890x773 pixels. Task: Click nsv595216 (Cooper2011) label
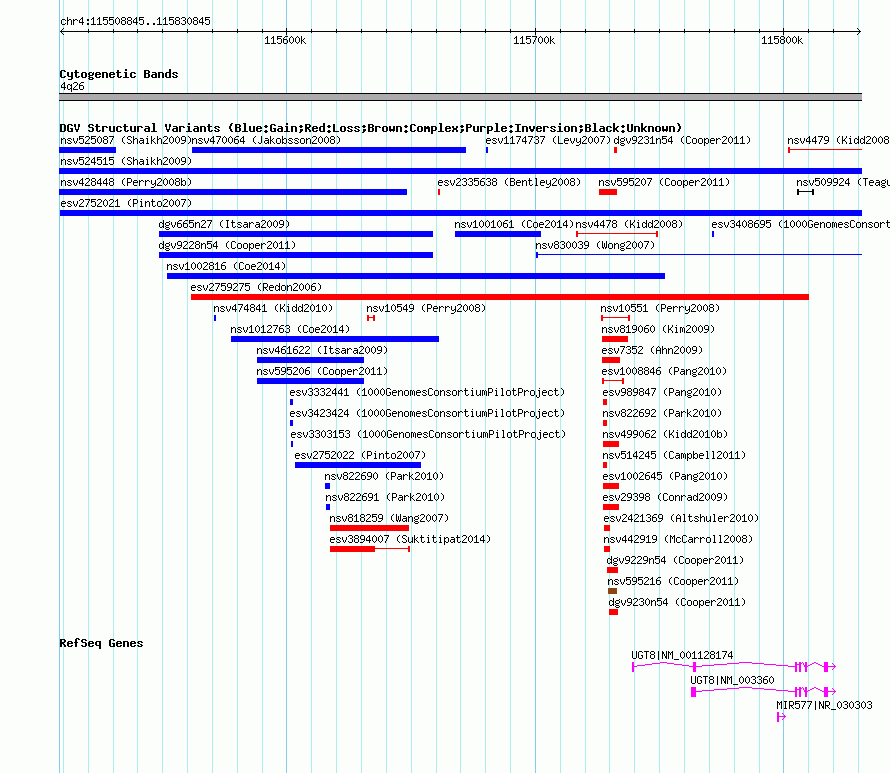673,581
